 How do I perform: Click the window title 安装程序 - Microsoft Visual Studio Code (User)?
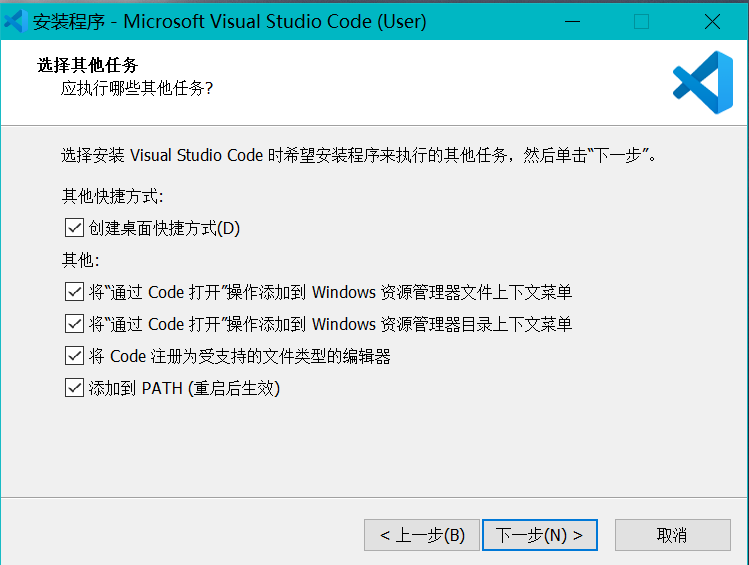tap(229, 21)
